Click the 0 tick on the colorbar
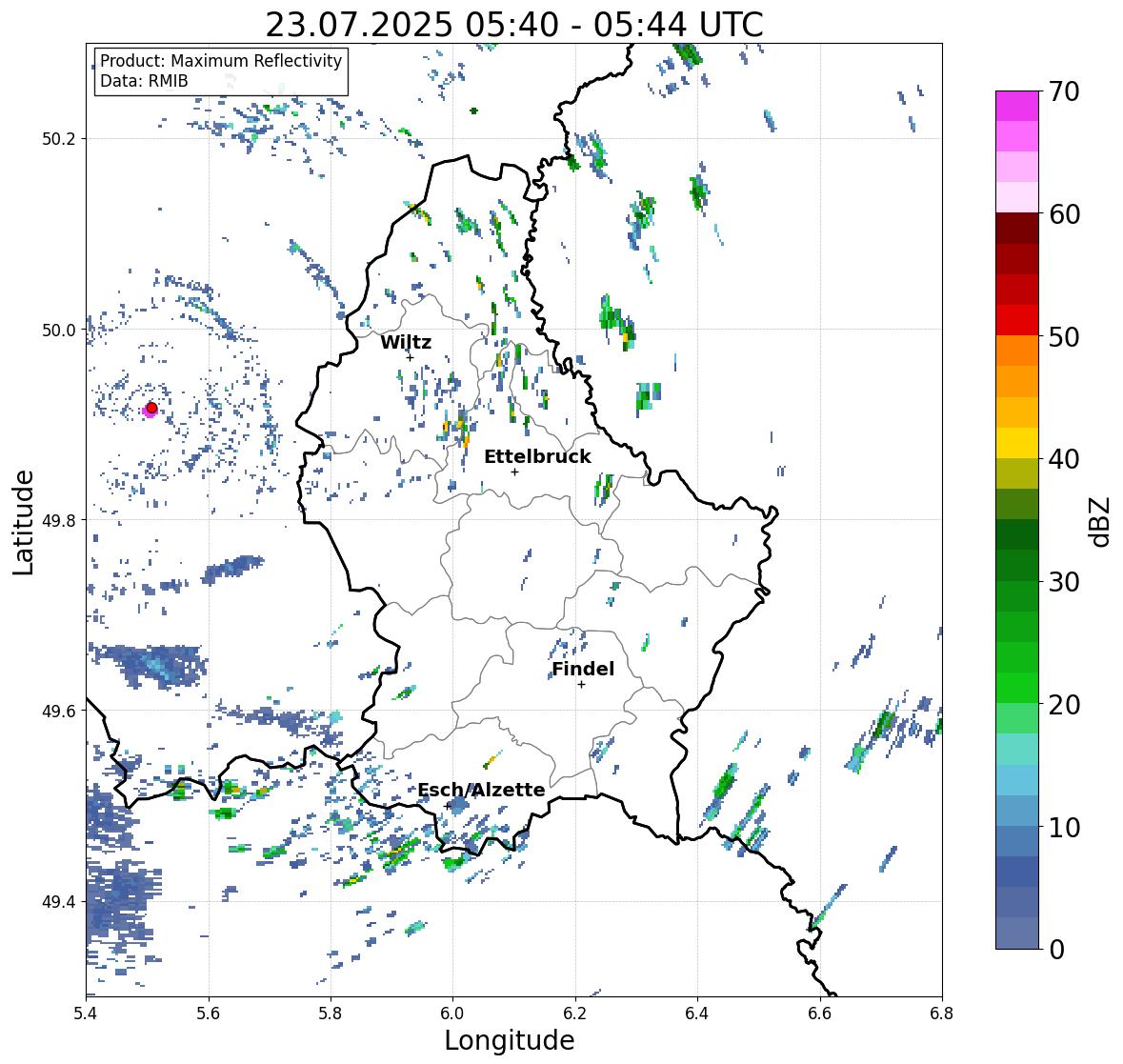 click(1056, 950)
